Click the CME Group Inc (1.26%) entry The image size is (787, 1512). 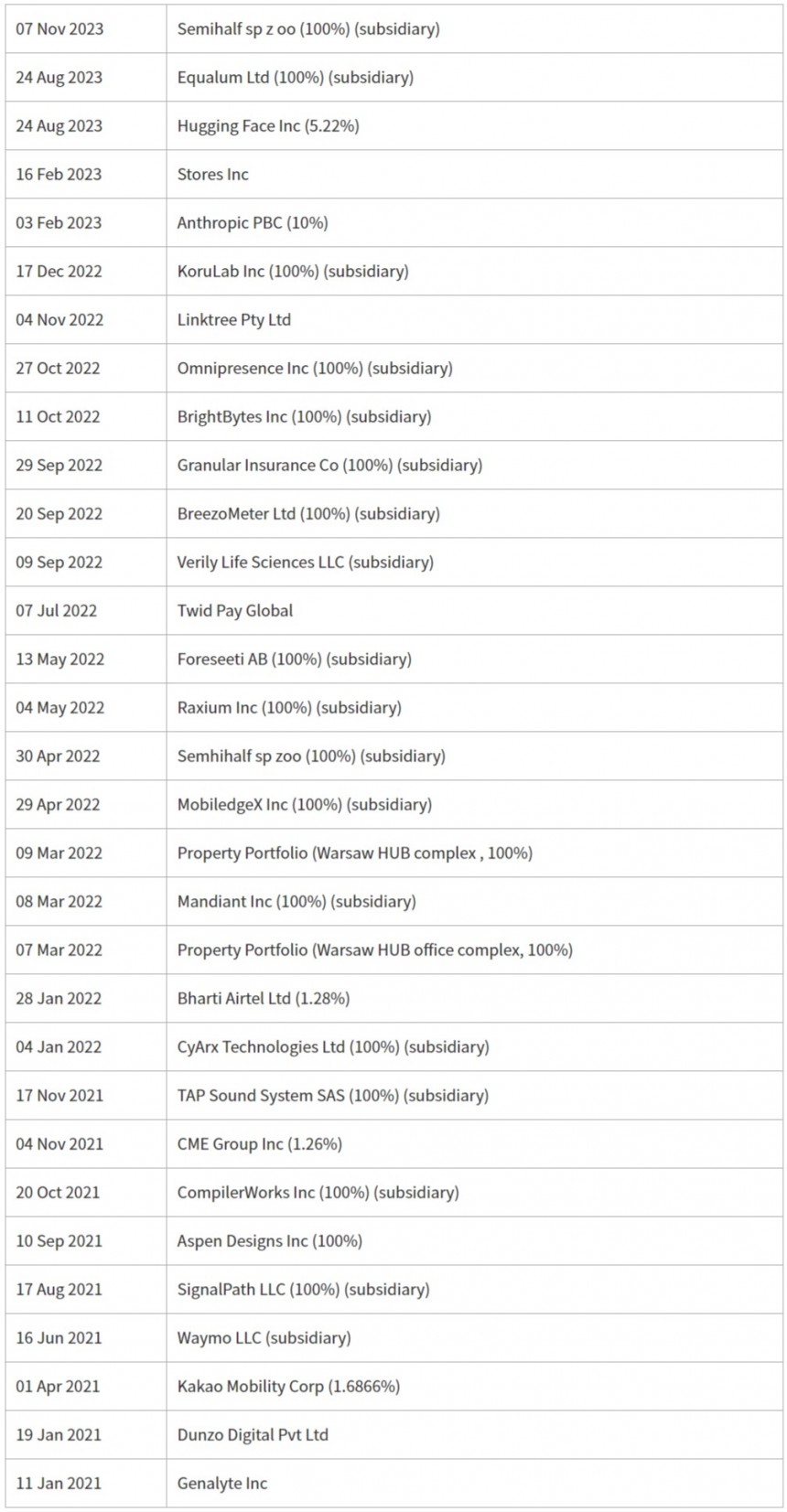(x=259, y=1144)
